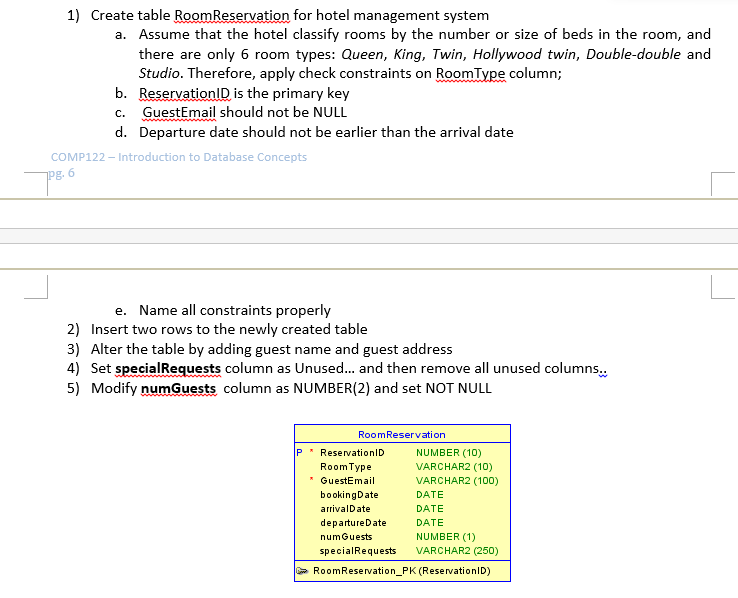Viewport: 738px width, 598px height.
Task: Click the ReservationID column name in diagram
Action: click(352, 453)
